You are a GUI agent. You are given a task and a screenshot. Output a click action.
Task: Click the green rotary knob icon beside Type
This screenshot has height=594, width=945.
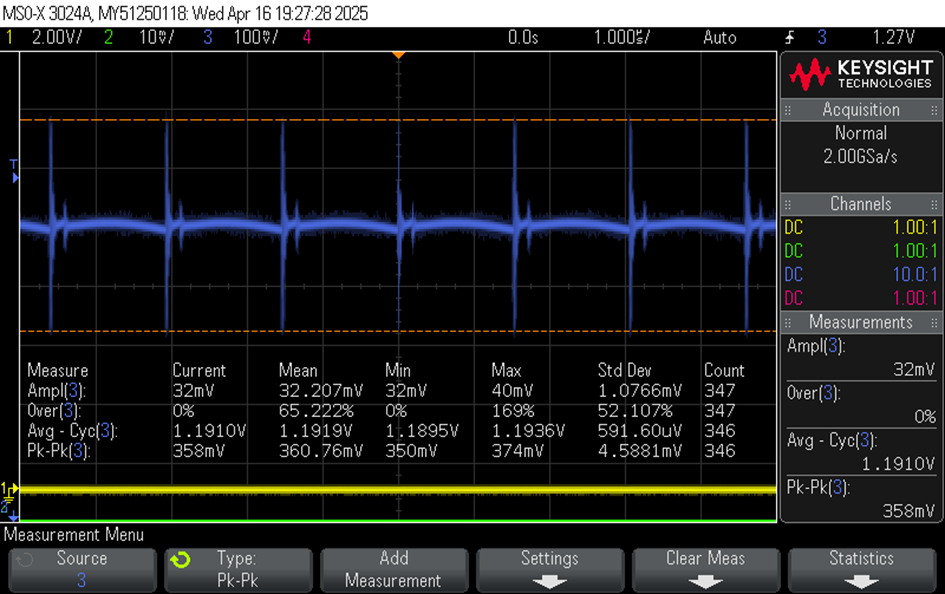tap(179, 560)
